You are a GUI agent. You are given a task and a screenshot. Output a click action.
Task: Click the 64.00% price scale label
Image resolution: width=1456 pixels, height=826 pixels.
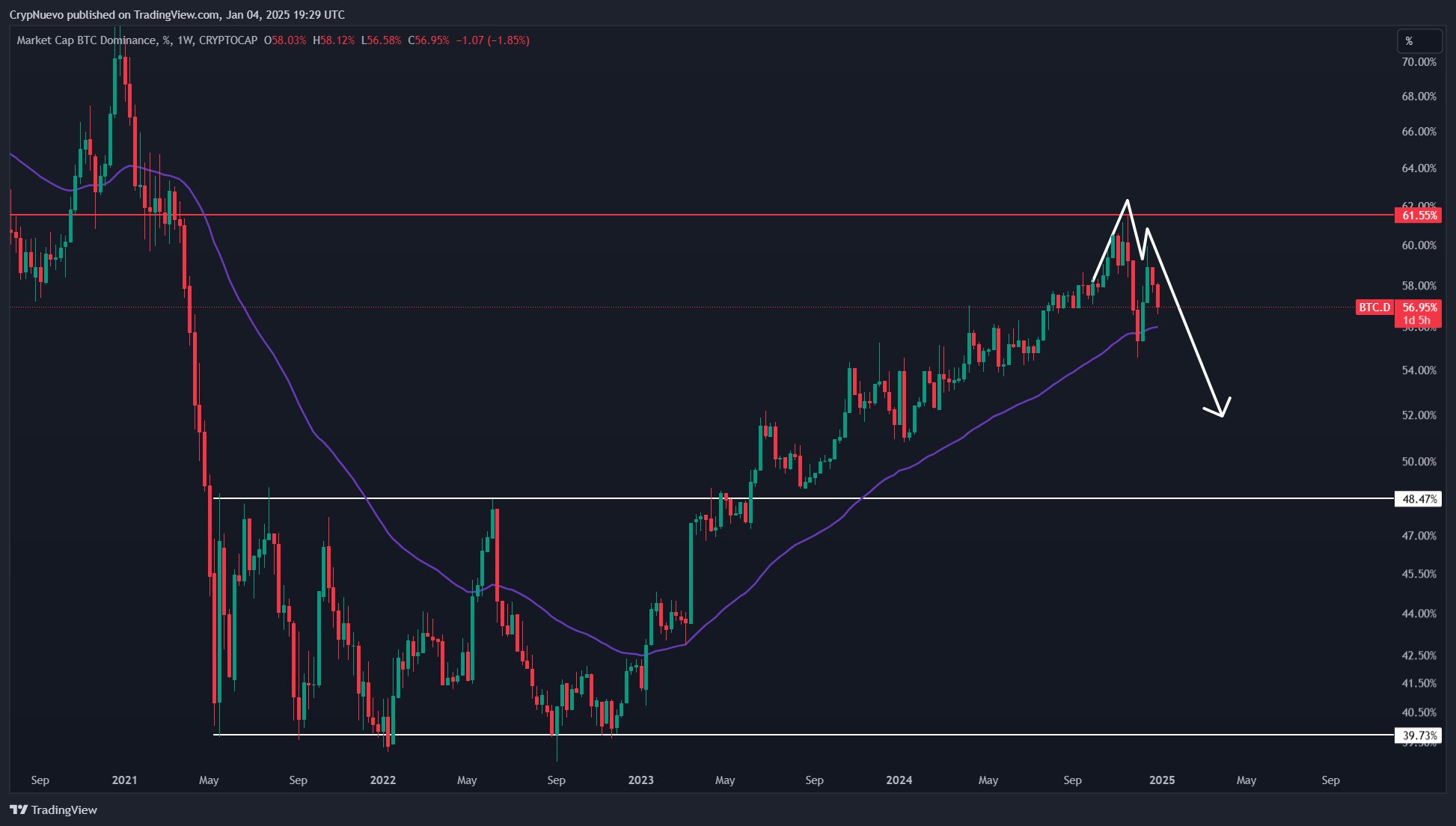tap(1419, 168)
